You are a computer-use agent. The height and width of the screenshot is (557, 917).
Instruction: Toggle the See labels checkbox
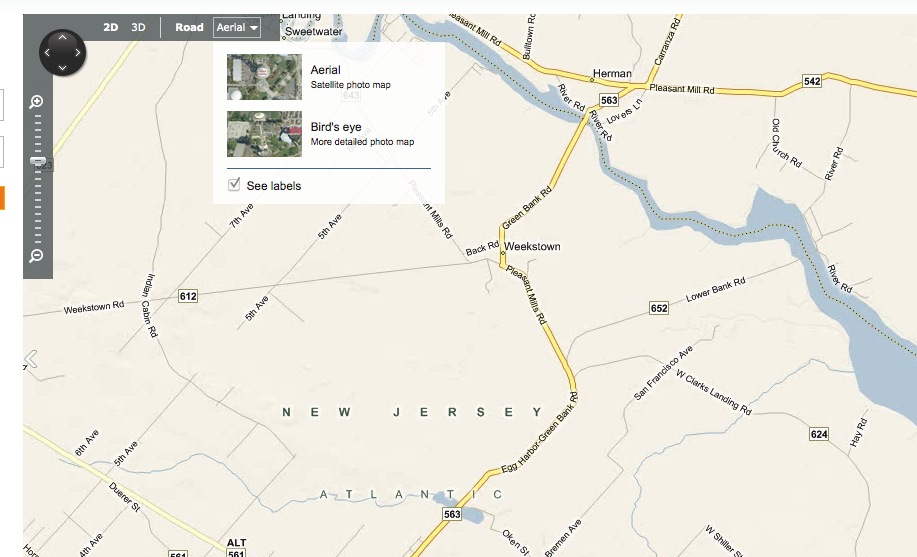[235, 185]
